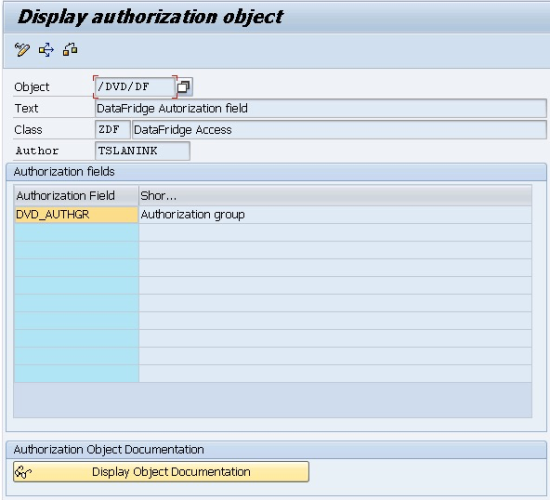Click Display Object Documentation button
The height and width of the screenshot is (500, 550).
161,472
